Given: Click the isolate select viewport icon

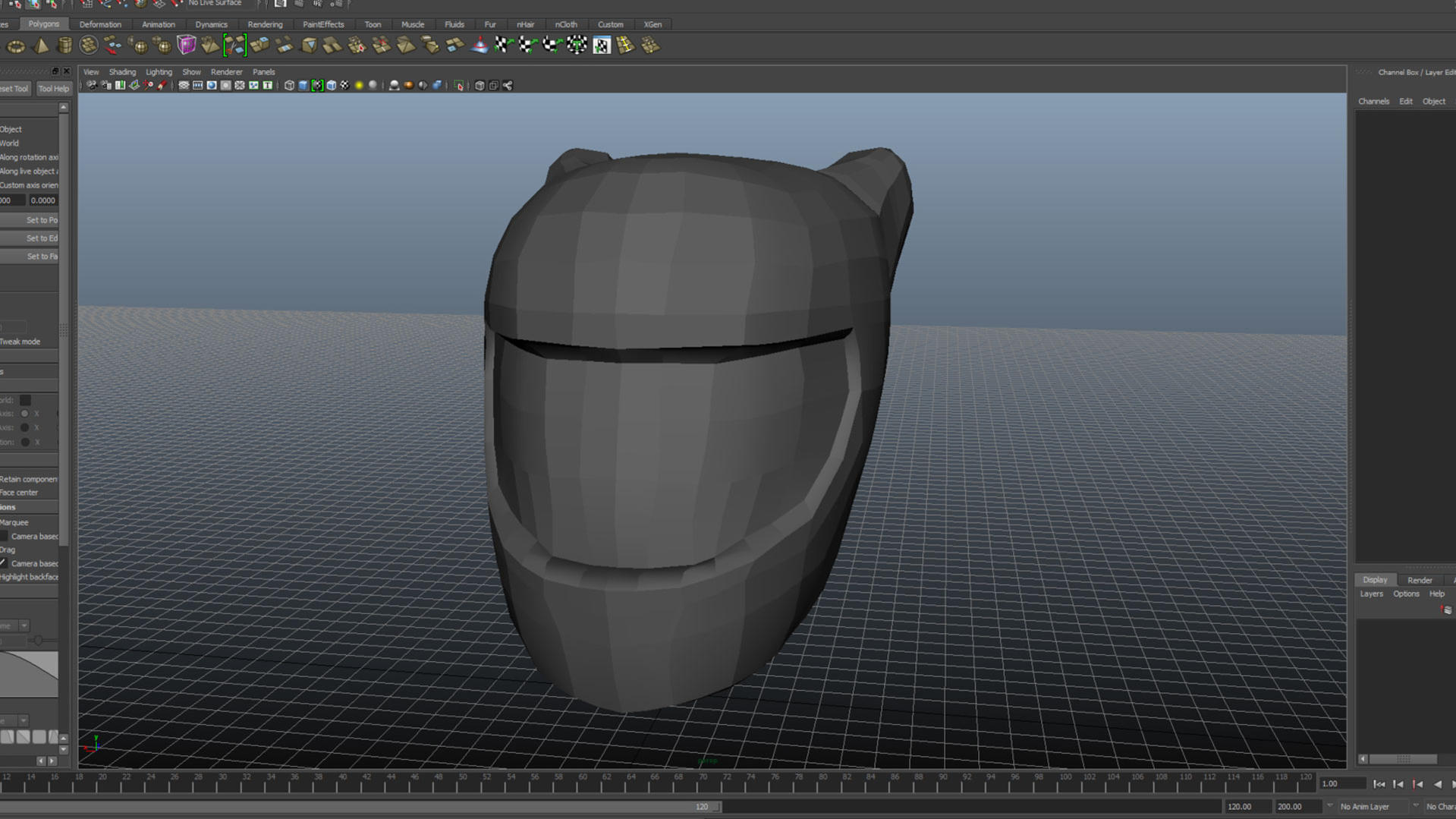Looking at the screenshot, I should (459, 85).
